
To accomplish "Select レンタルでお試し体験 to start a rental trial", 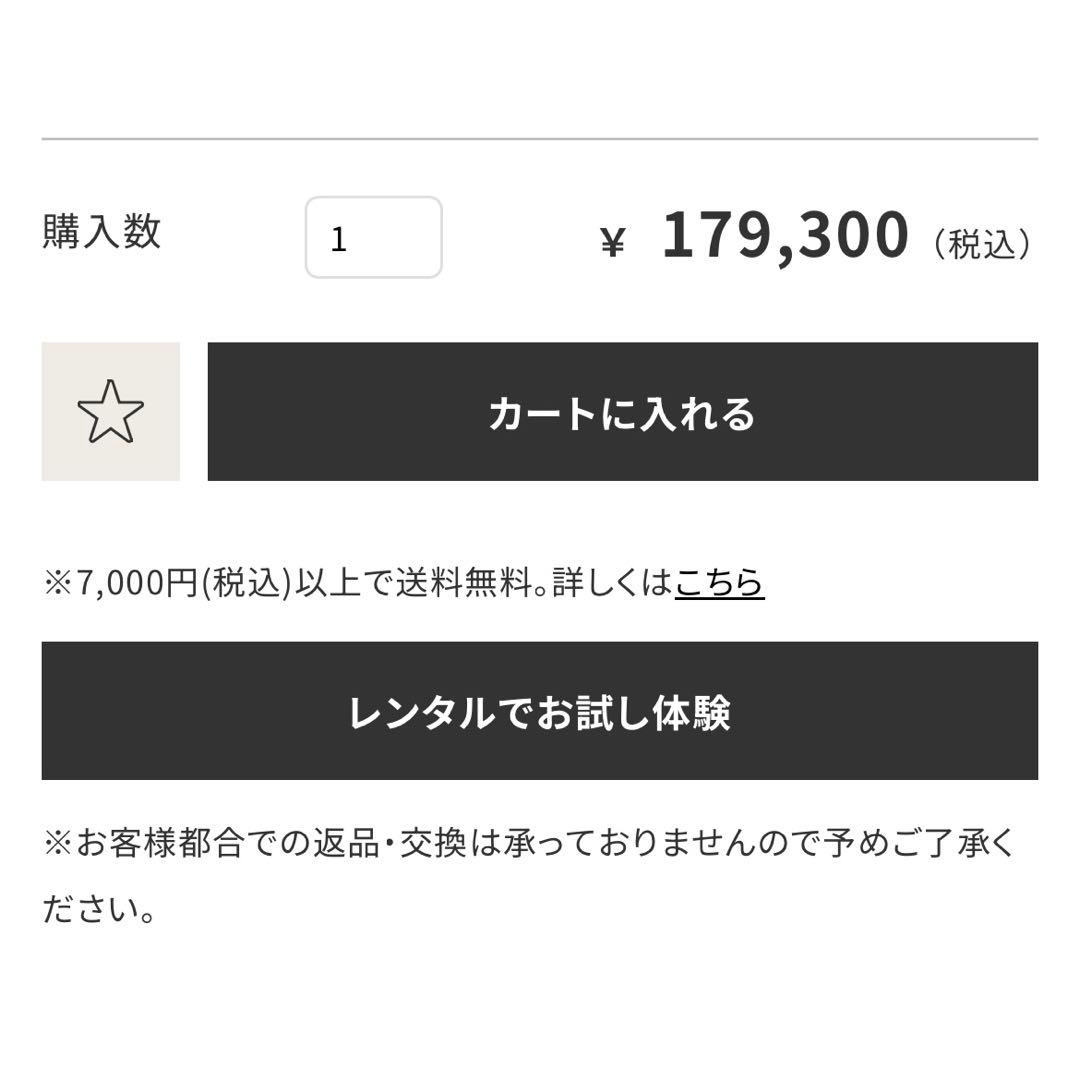I will coord(540,710).
